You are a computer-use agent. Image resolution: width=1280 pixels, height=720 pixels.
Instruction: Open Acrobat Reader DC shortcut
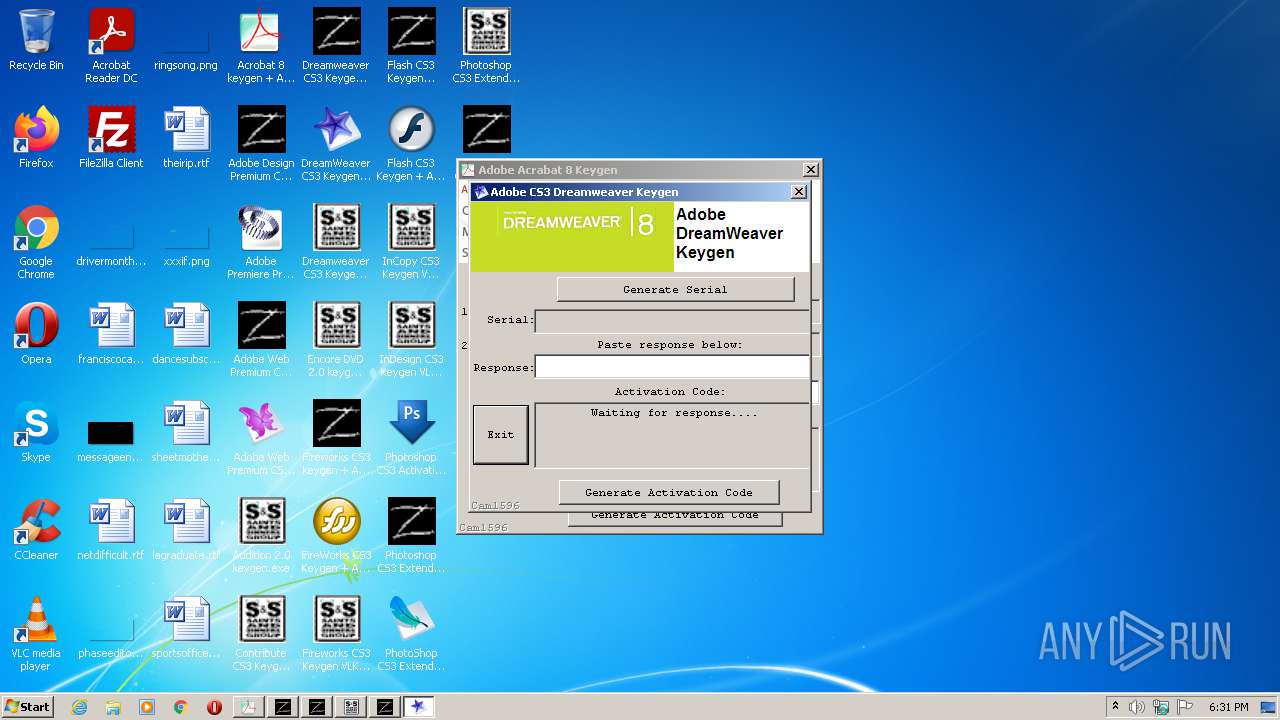click(x=111, y=46)
